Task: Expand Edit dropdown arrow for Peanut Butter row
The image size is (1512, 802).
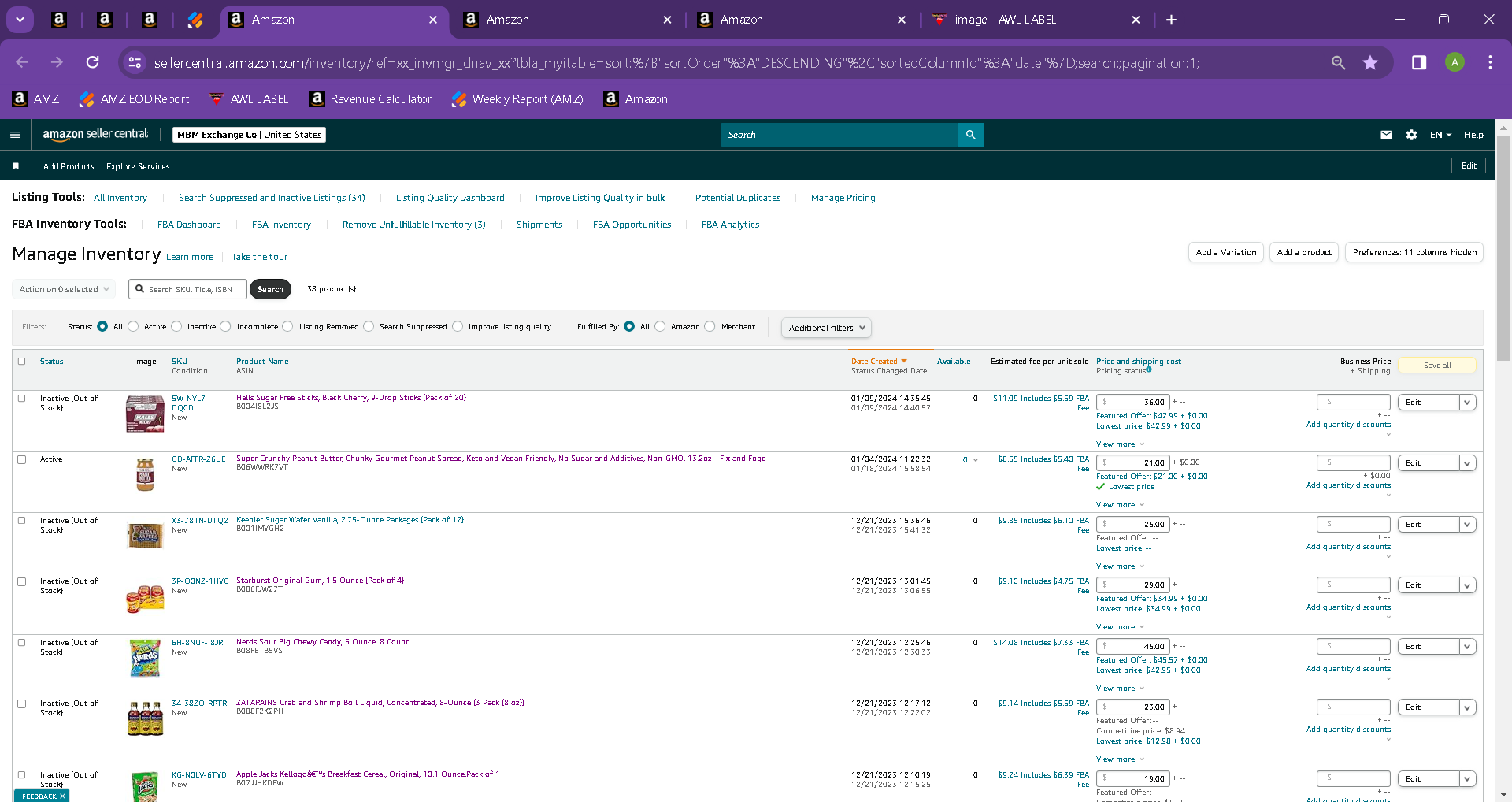Action: pos(1467,463)
